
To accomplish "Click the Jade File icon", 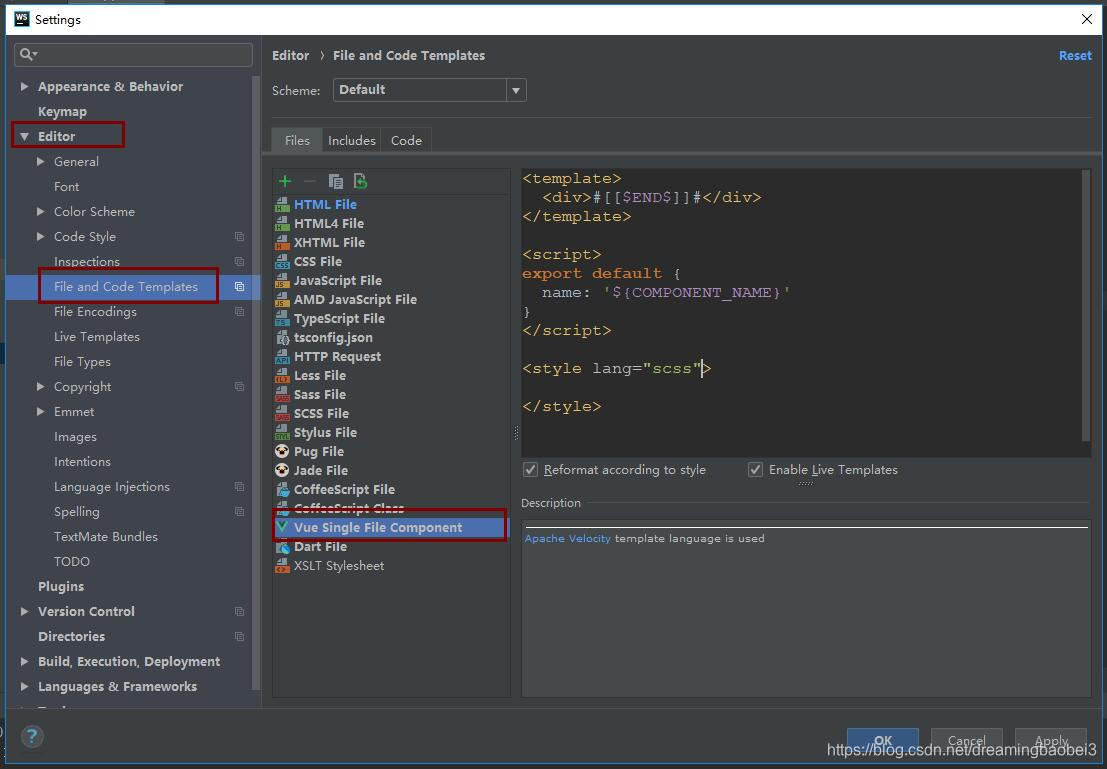I will (x=282, y=471).
